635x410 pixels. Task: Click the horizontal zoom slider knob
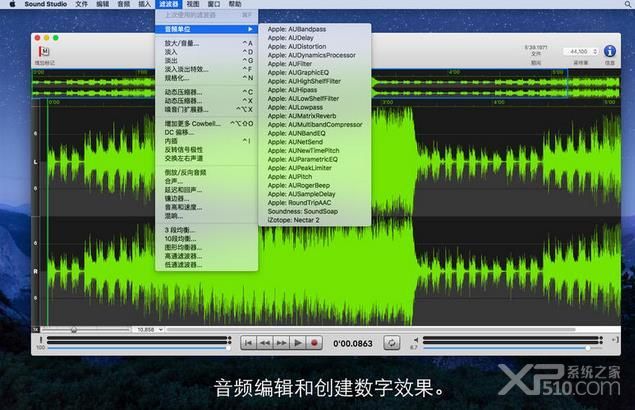click(x=74, y=330)
